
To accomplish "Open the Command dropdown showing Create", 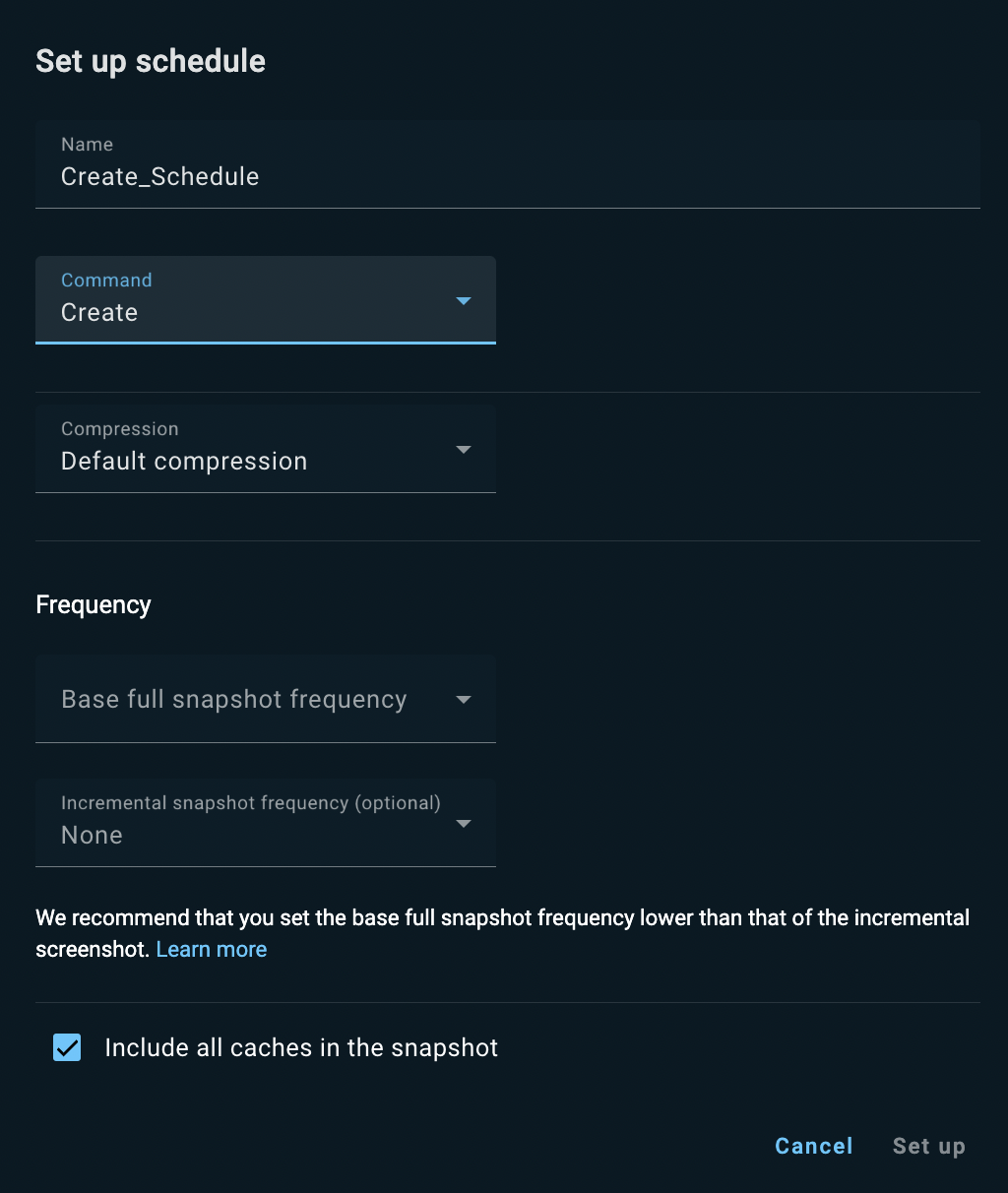I will coord(246,311).
